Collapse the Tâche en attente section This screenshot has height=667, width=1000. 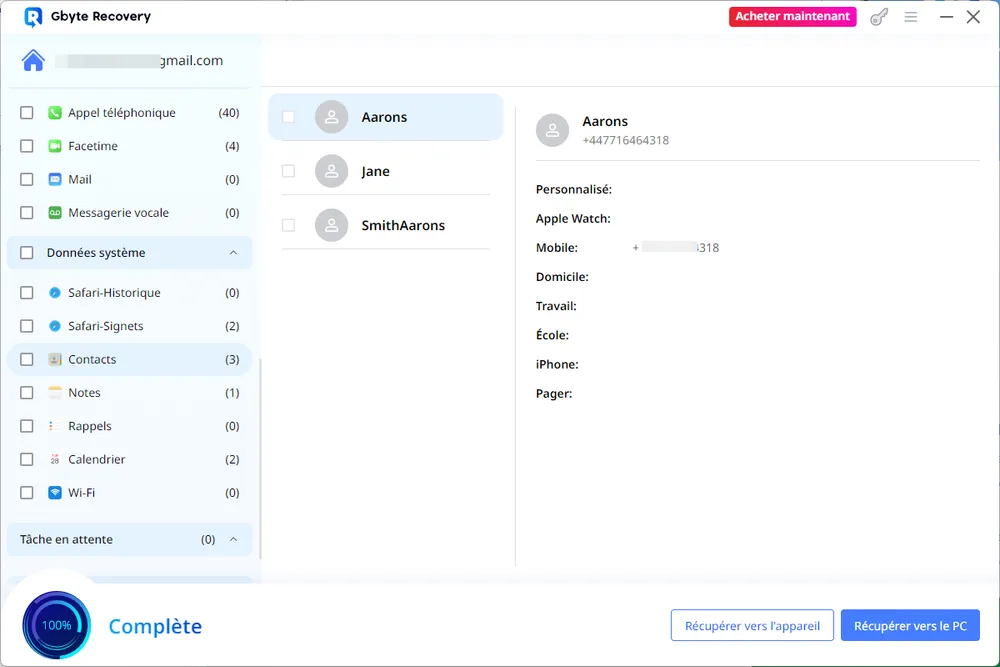point(233,540)
